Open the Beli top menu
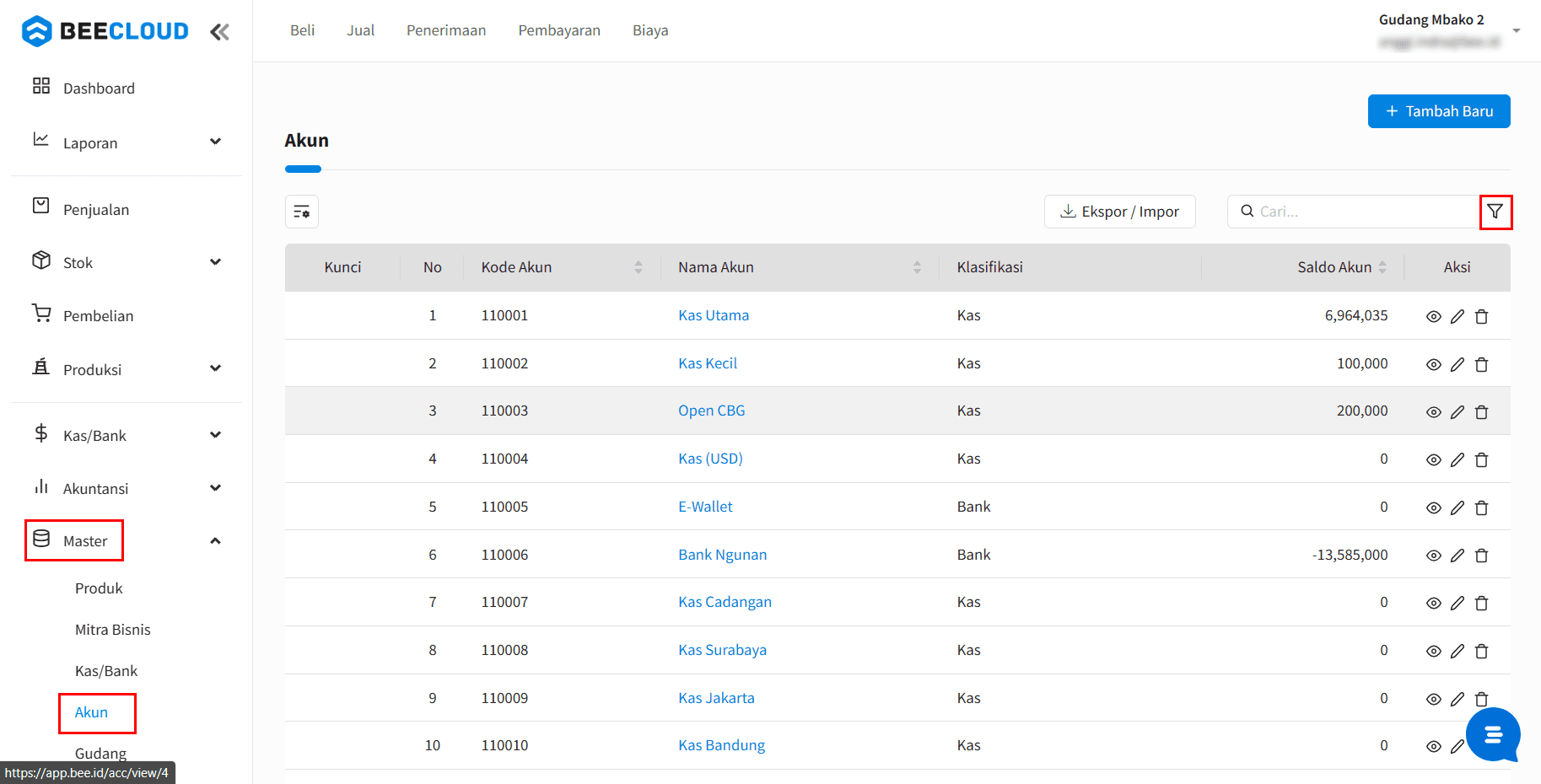Screen dimensions: 1541x784 coord(302,30)
